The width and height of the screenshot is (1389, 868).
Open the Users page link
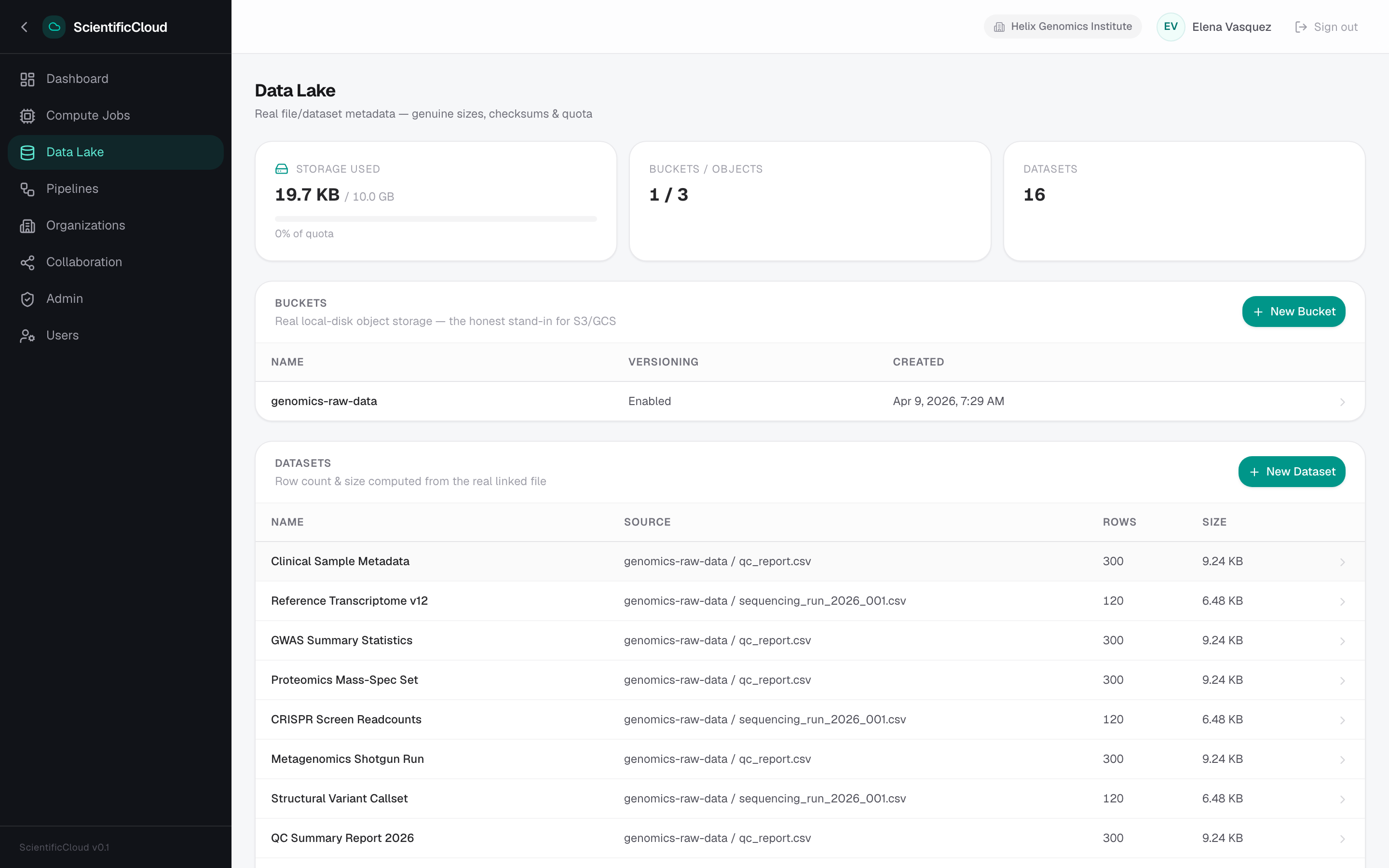(115, 336)
